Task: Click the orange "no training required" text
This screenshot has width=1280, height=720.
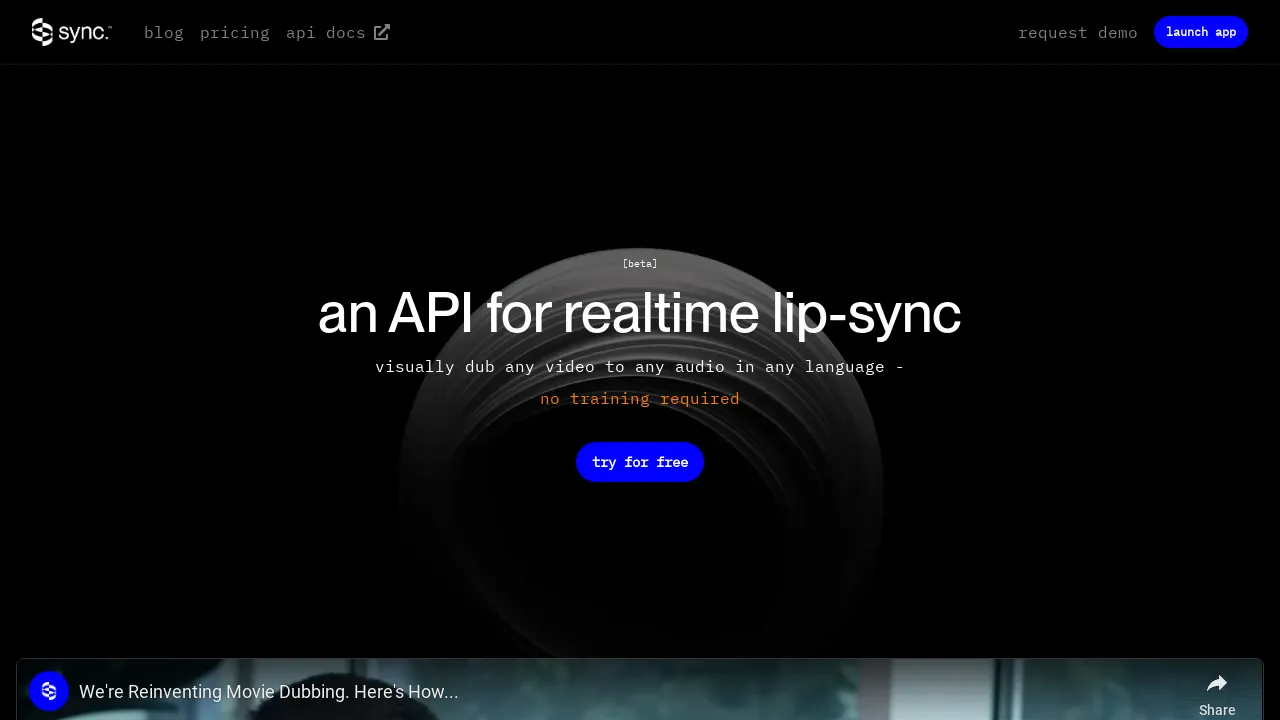Action: click(640, 398)
